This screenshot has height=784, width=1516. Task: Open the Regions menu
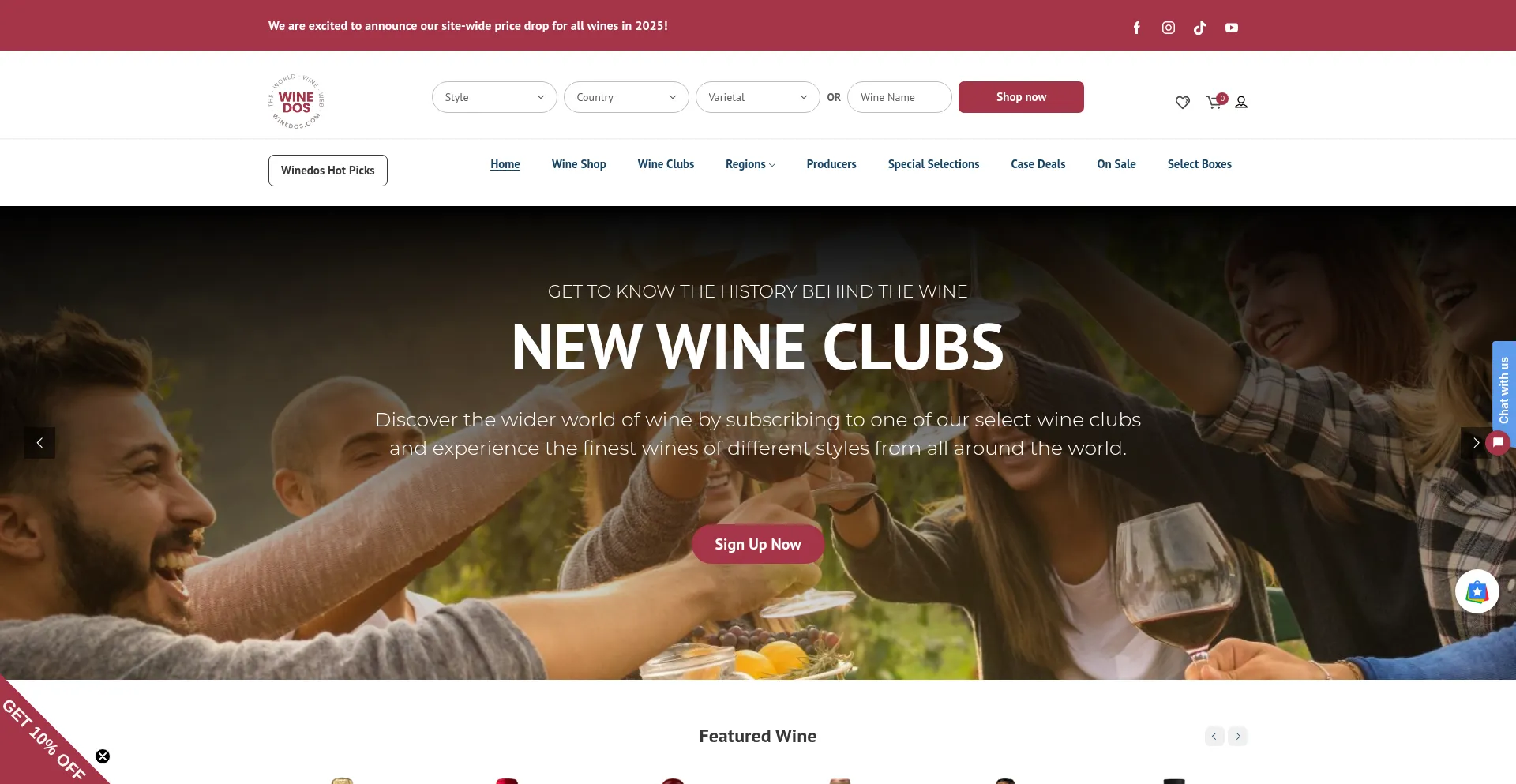click(750, 164)
